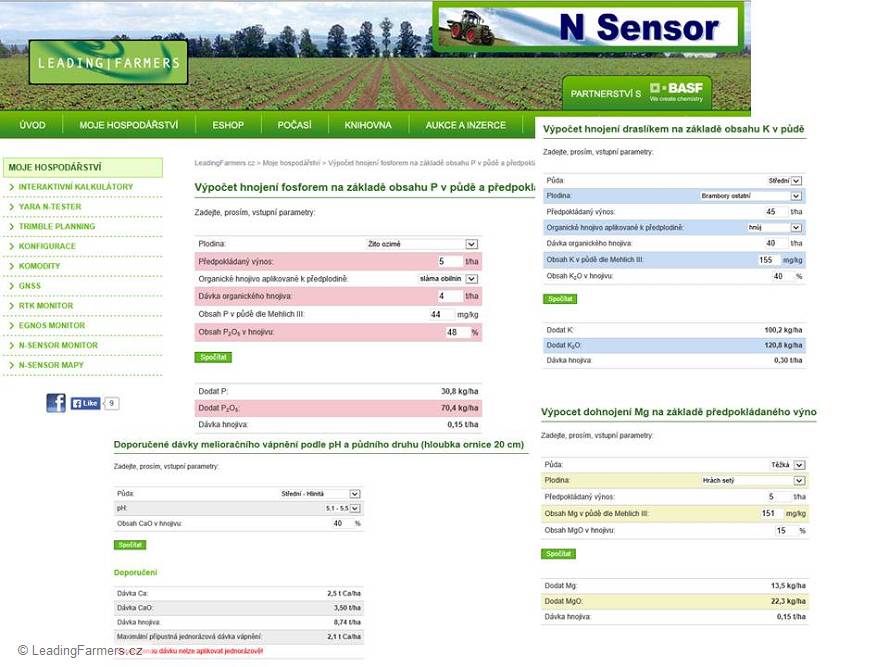
Task: Open the Plodina dropdown showing Žito ozimé
Action: pos(422,244)
